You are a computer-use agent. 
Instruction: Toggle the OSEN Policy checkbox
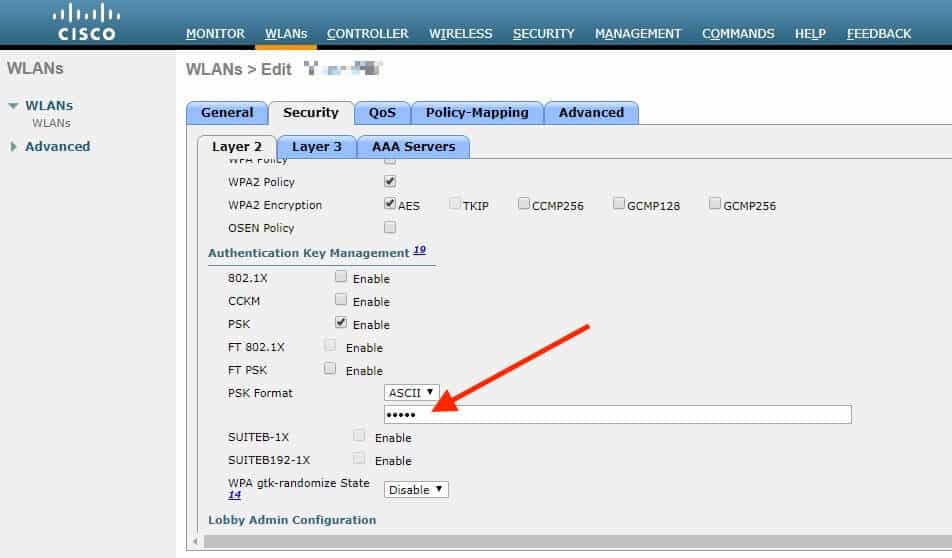[x=390, y=227]
